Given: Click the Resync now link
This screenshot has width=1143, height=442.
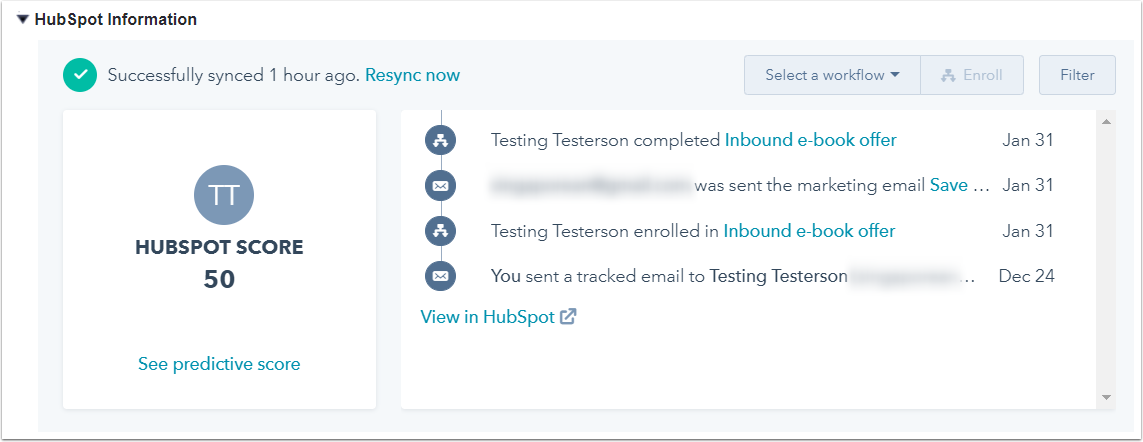Looking at the screenshot, I should [x=412, y=75].
